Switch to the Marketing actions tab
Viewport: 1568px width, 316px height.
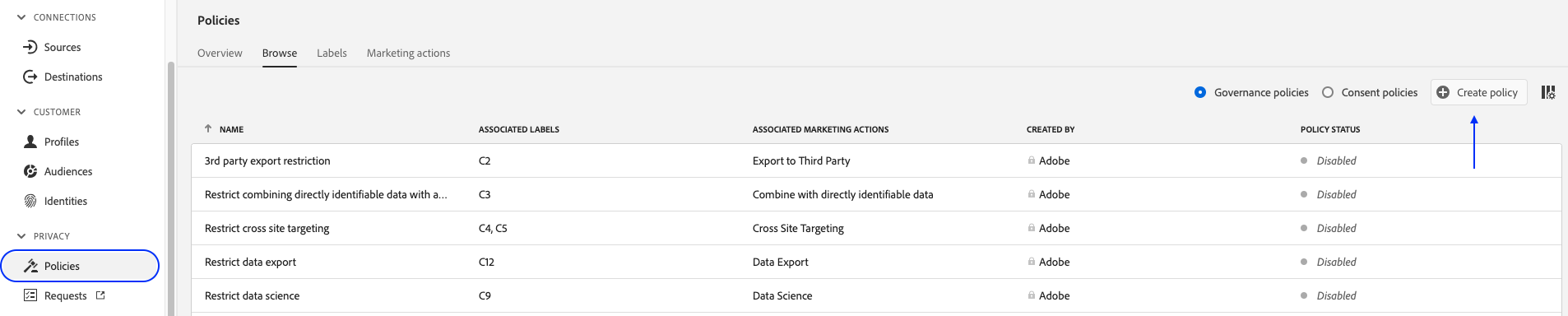(x=408, y=53)
